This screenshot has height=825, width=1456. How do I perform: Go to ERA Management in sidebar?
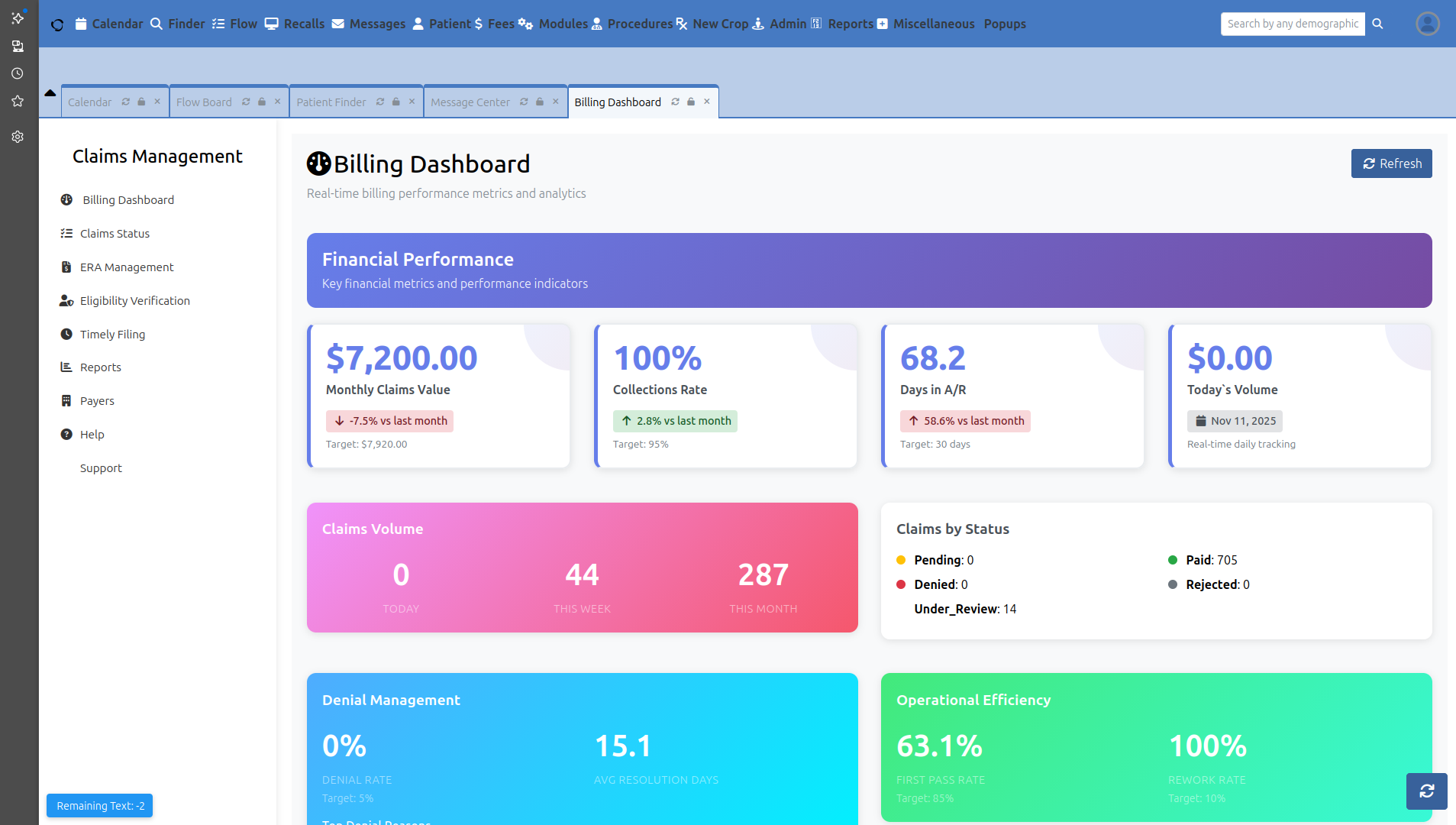point(127,267)
